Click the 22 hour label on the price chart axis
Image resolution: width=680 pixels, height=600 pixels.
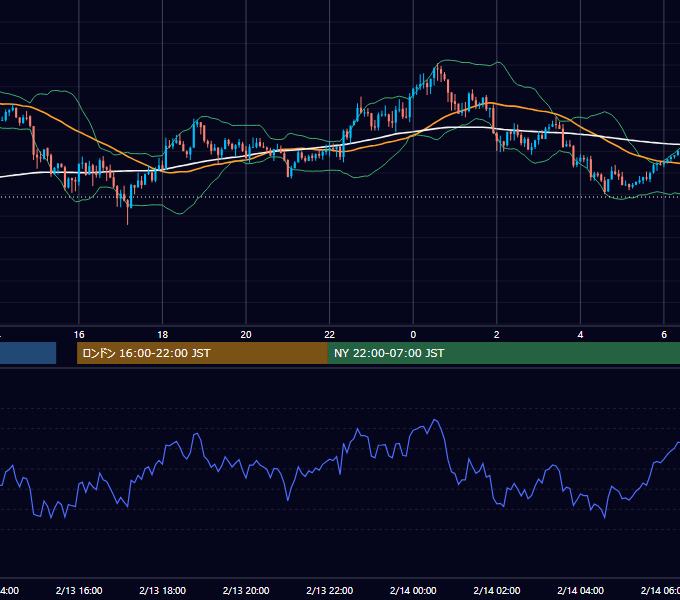click(330, 335)
